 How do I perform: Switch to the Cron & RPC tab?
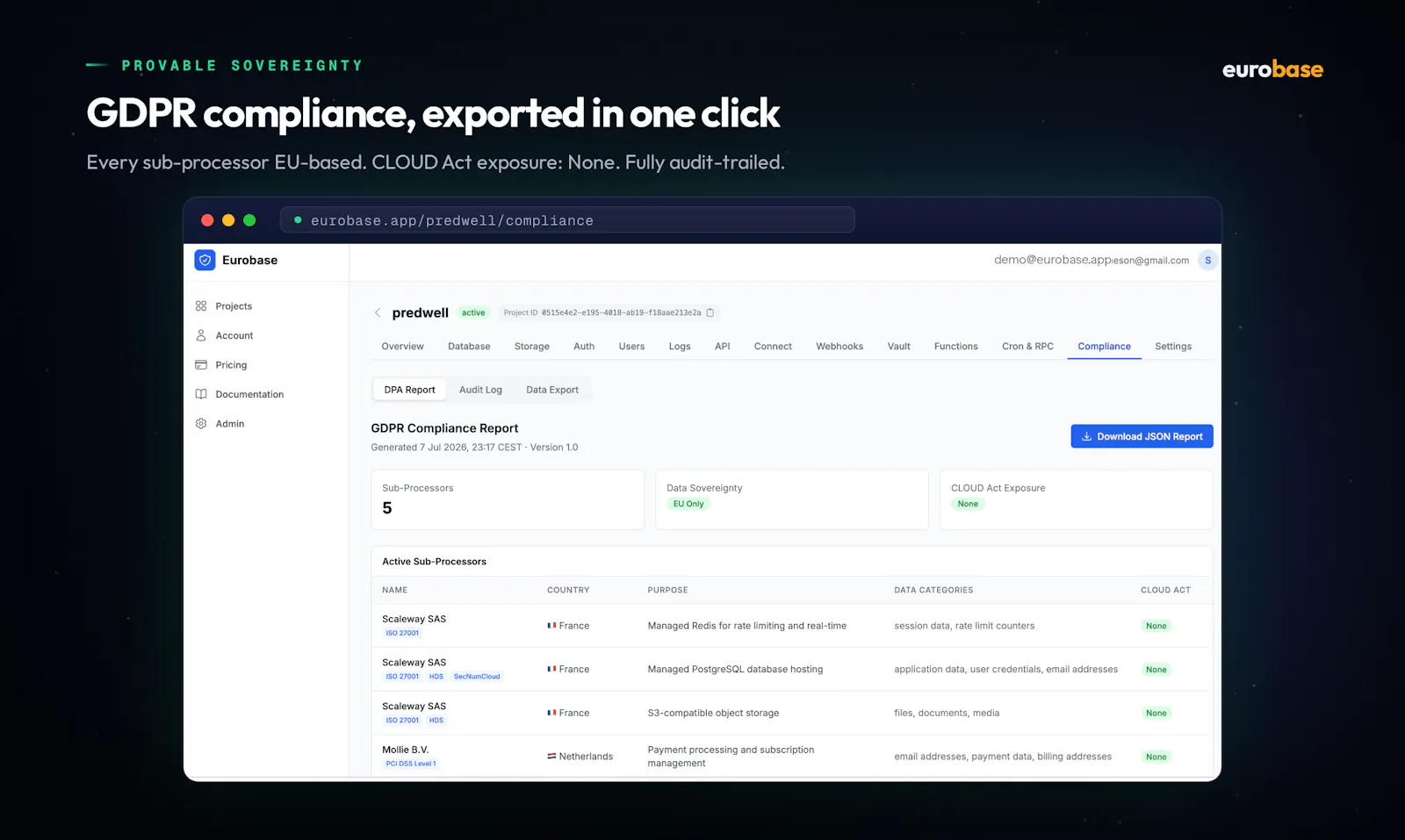(x=1027, y=347)
